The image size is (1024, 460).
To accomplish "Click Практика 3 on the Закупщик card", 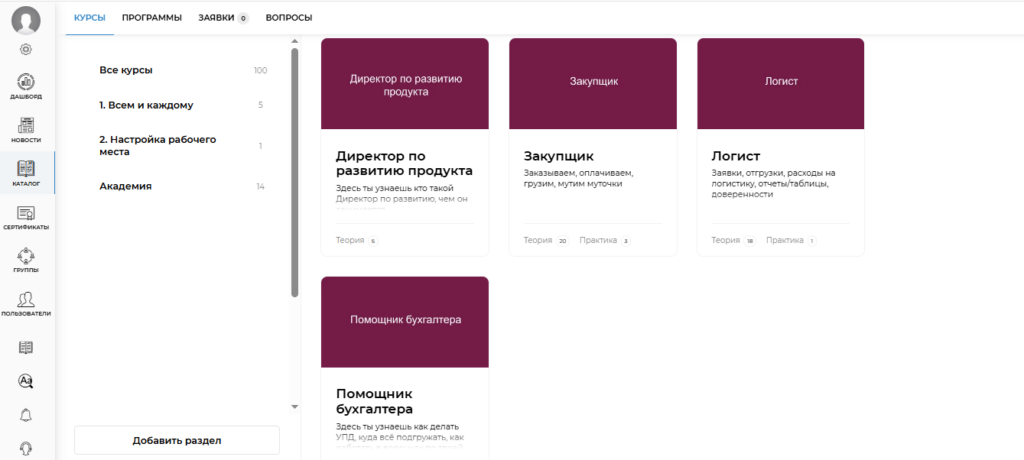I will (x=605, y=240).
